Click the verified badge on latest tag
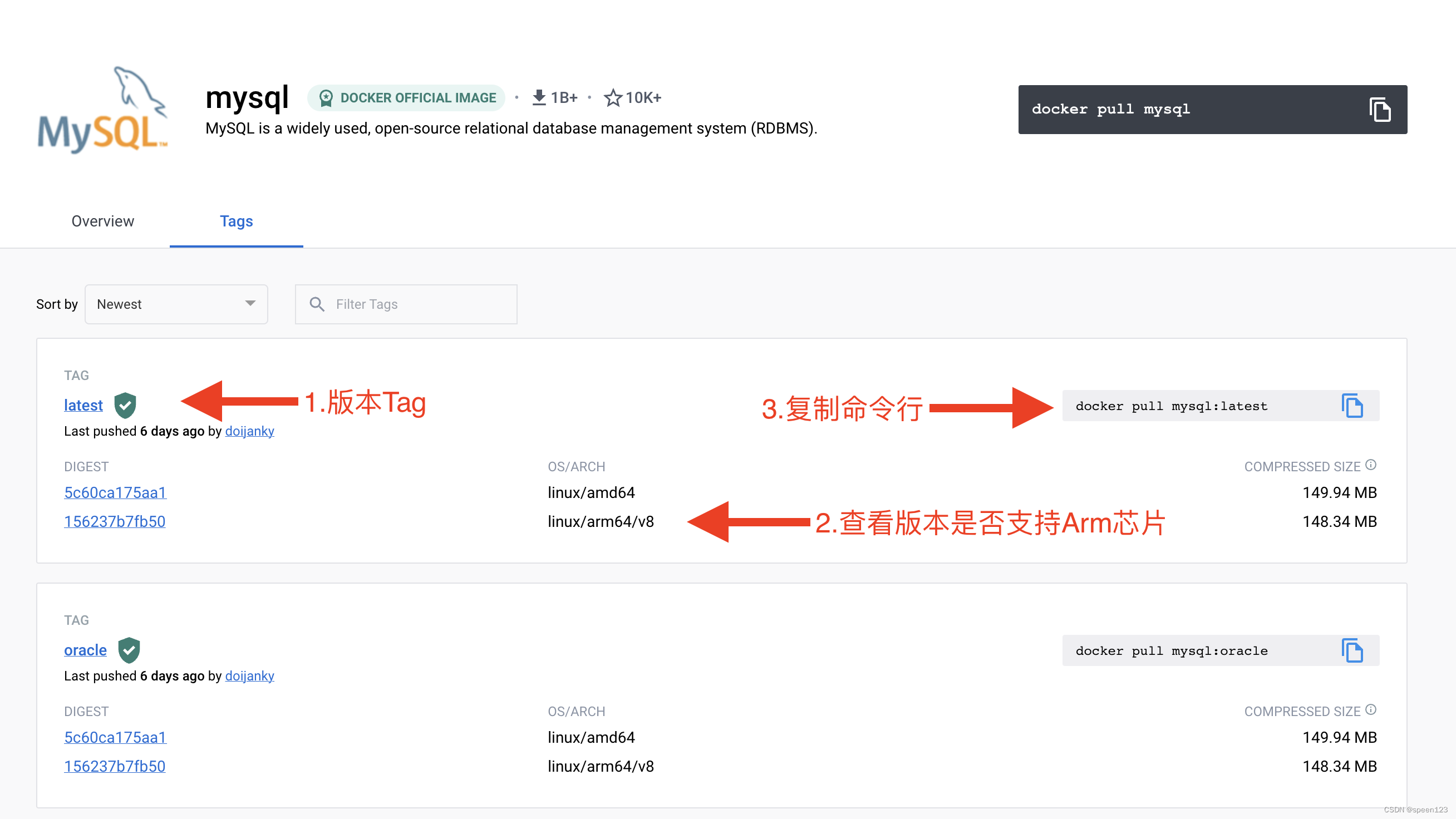This screenshot has width=1456, height=819. (x=125, y=405)
